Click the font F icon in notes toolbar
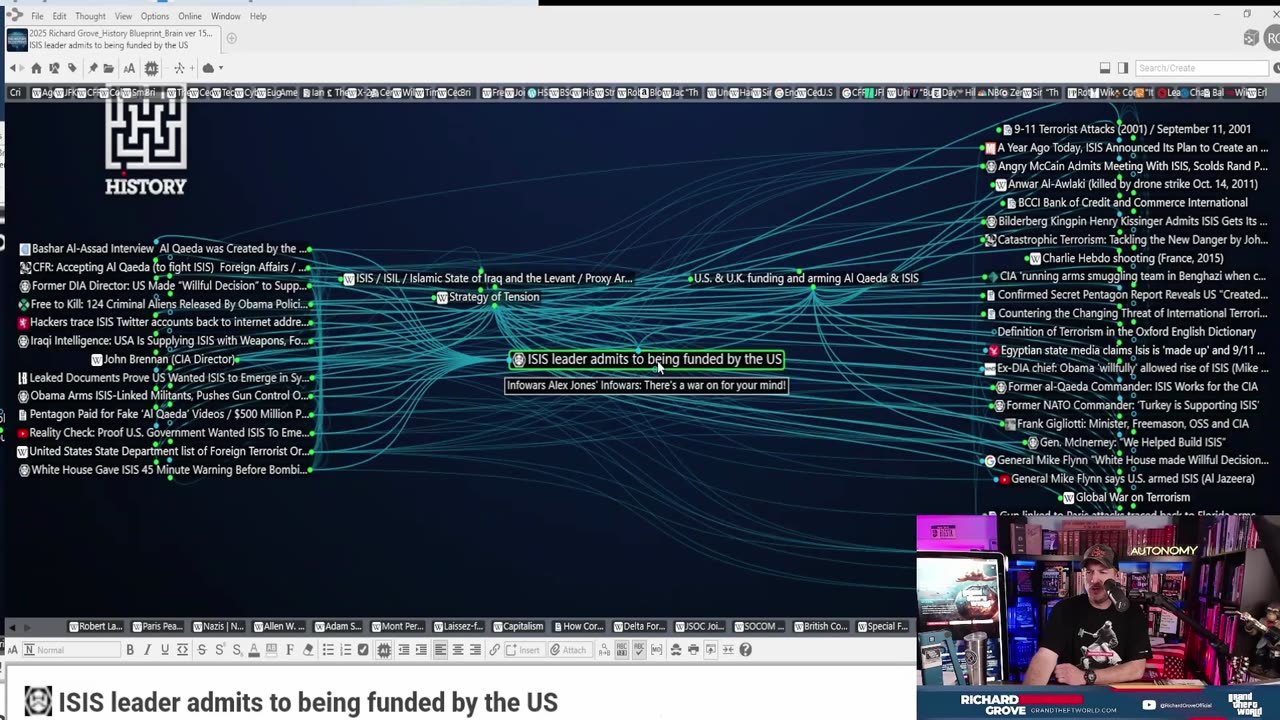 (x=290, y=650)
